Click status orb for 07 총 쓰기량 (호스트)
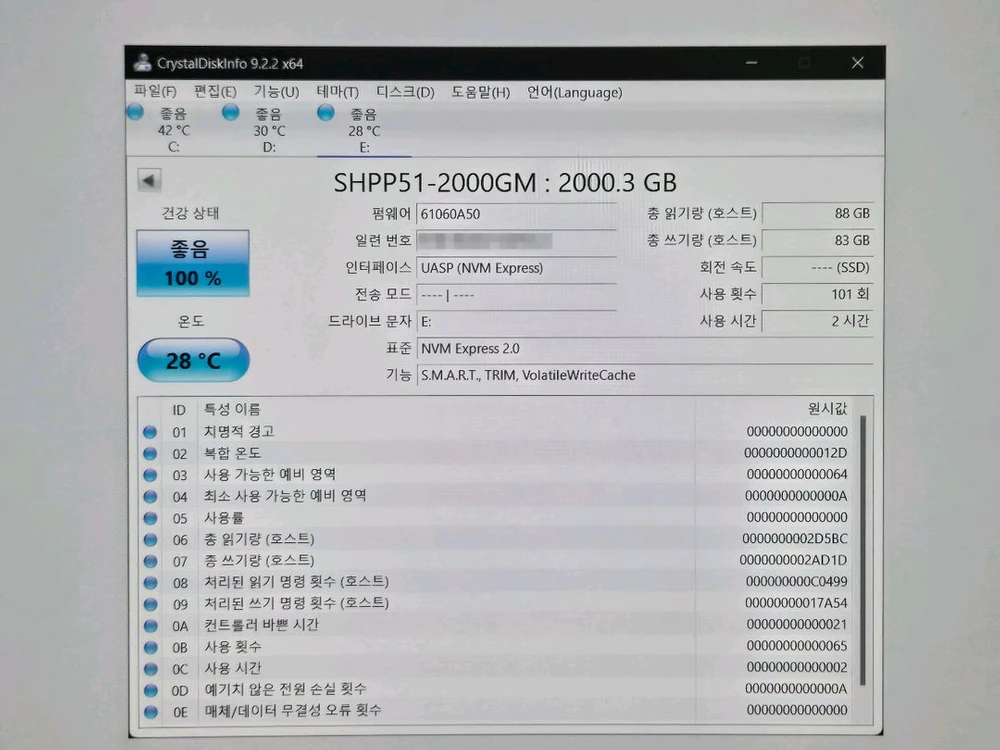This screenshot has width=1000, height=750. pos(151,561)
